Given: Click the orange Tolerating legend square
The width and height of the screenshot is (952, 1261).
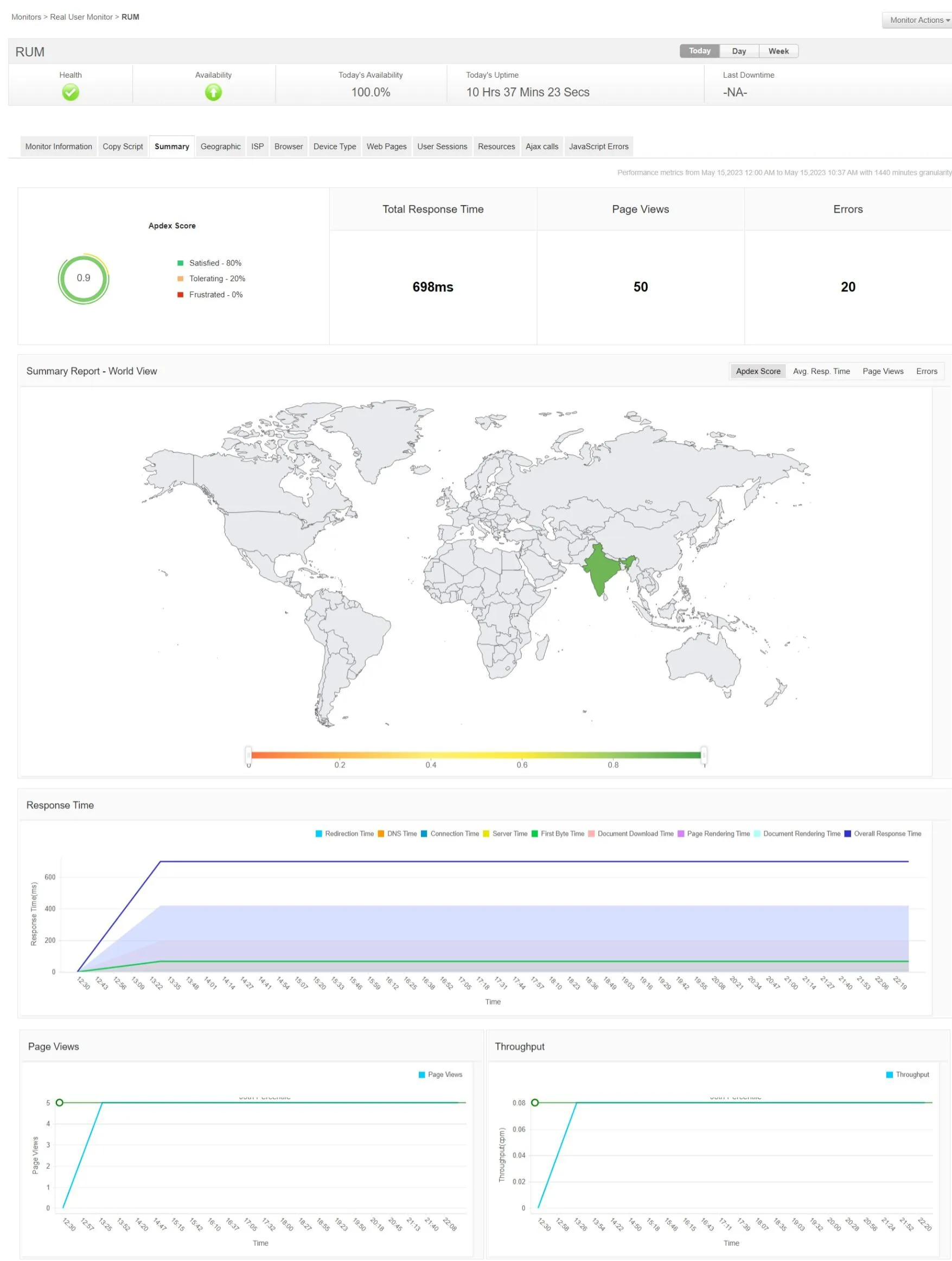Looking at the screenshot, I should (x=180, y=279).
